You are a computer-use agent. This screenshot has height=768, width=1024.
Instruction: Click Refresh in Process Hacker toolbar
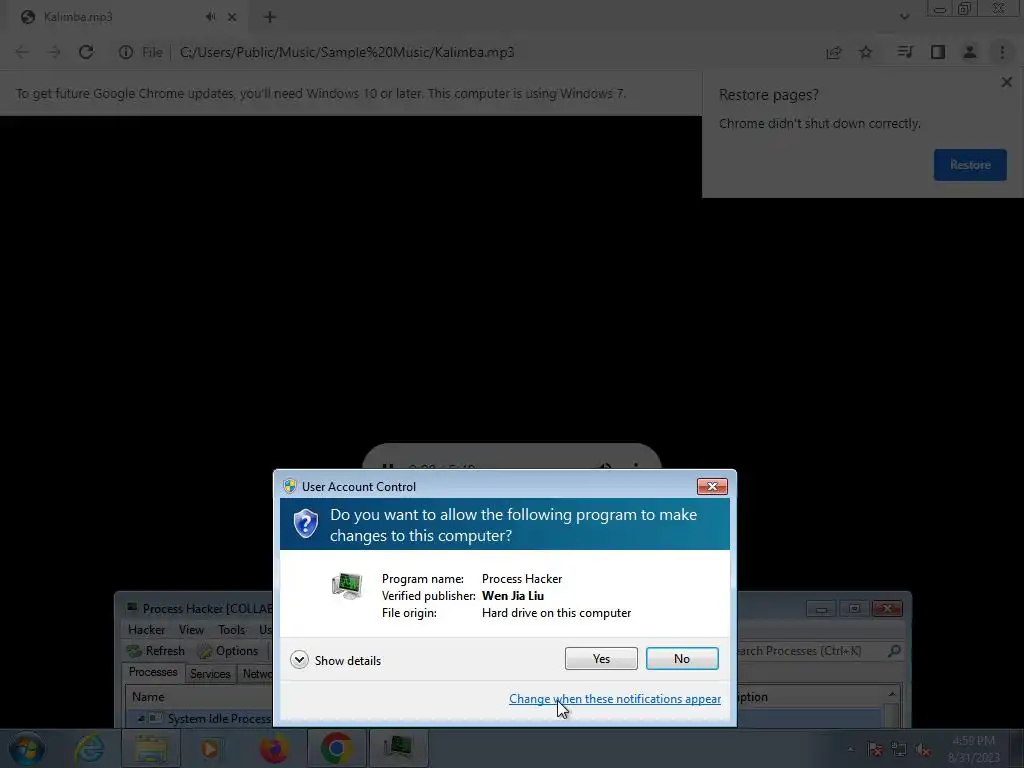tap(156, 650)
